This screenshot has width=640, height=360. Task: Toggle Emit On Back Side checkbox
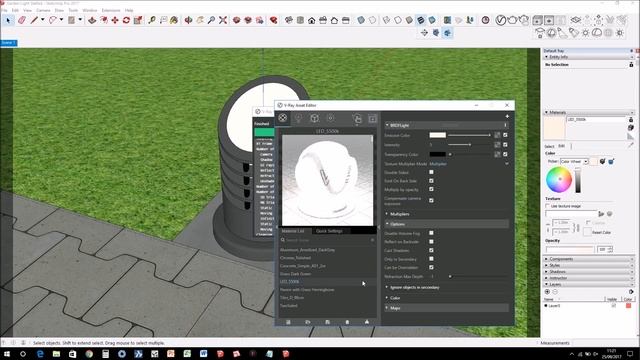431,181
